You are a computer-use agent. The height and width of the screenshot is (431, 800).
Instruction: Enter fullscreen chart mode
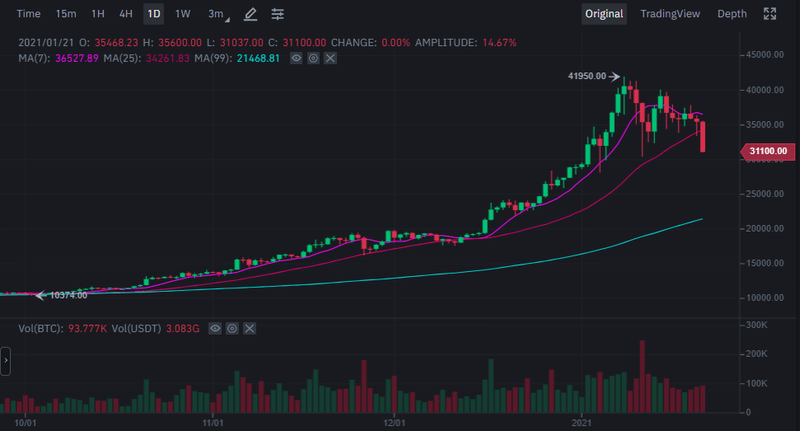click(x=771, y=14)
